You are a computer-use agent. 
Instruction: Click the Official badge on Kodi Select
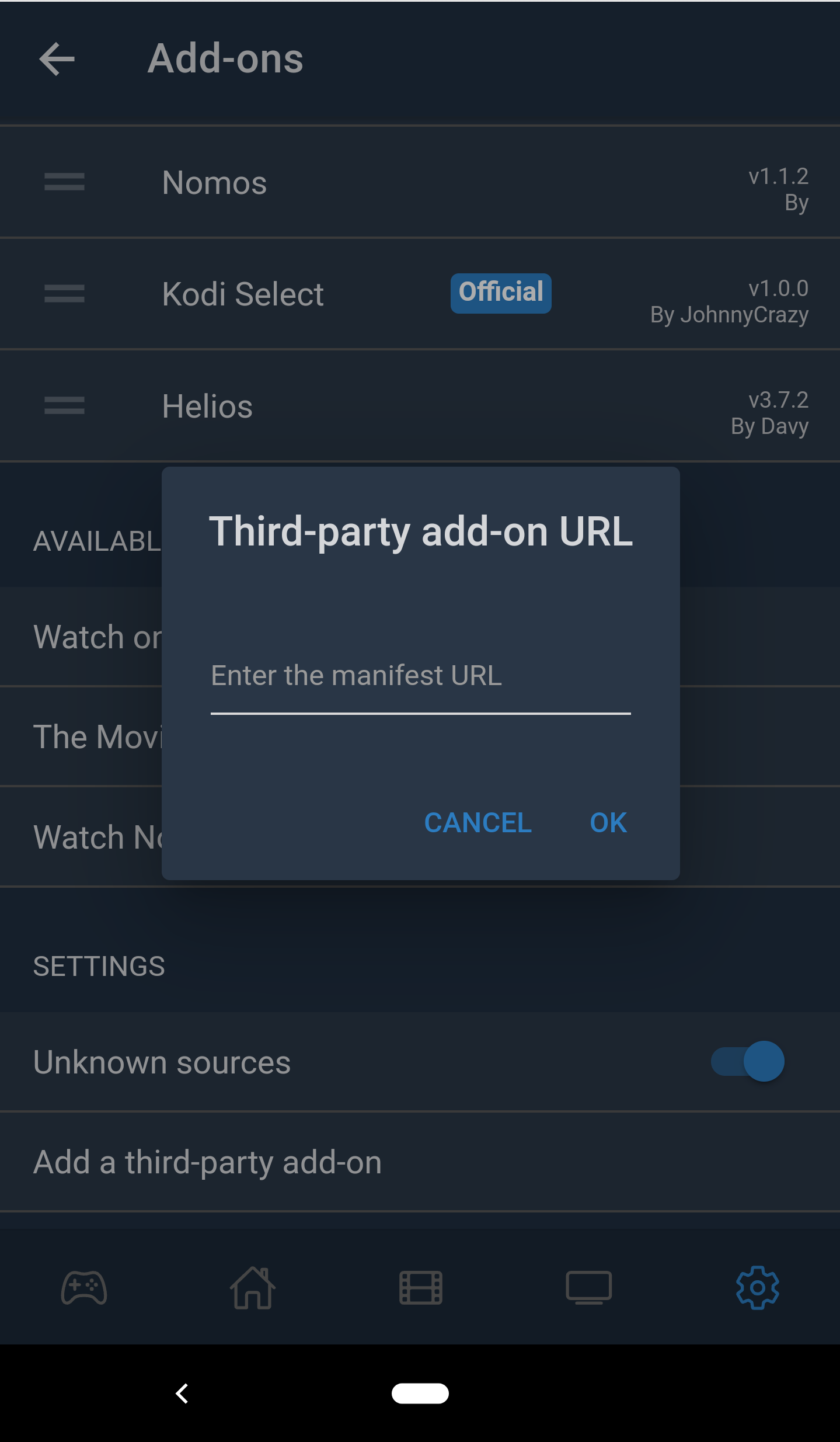(501, 293)
